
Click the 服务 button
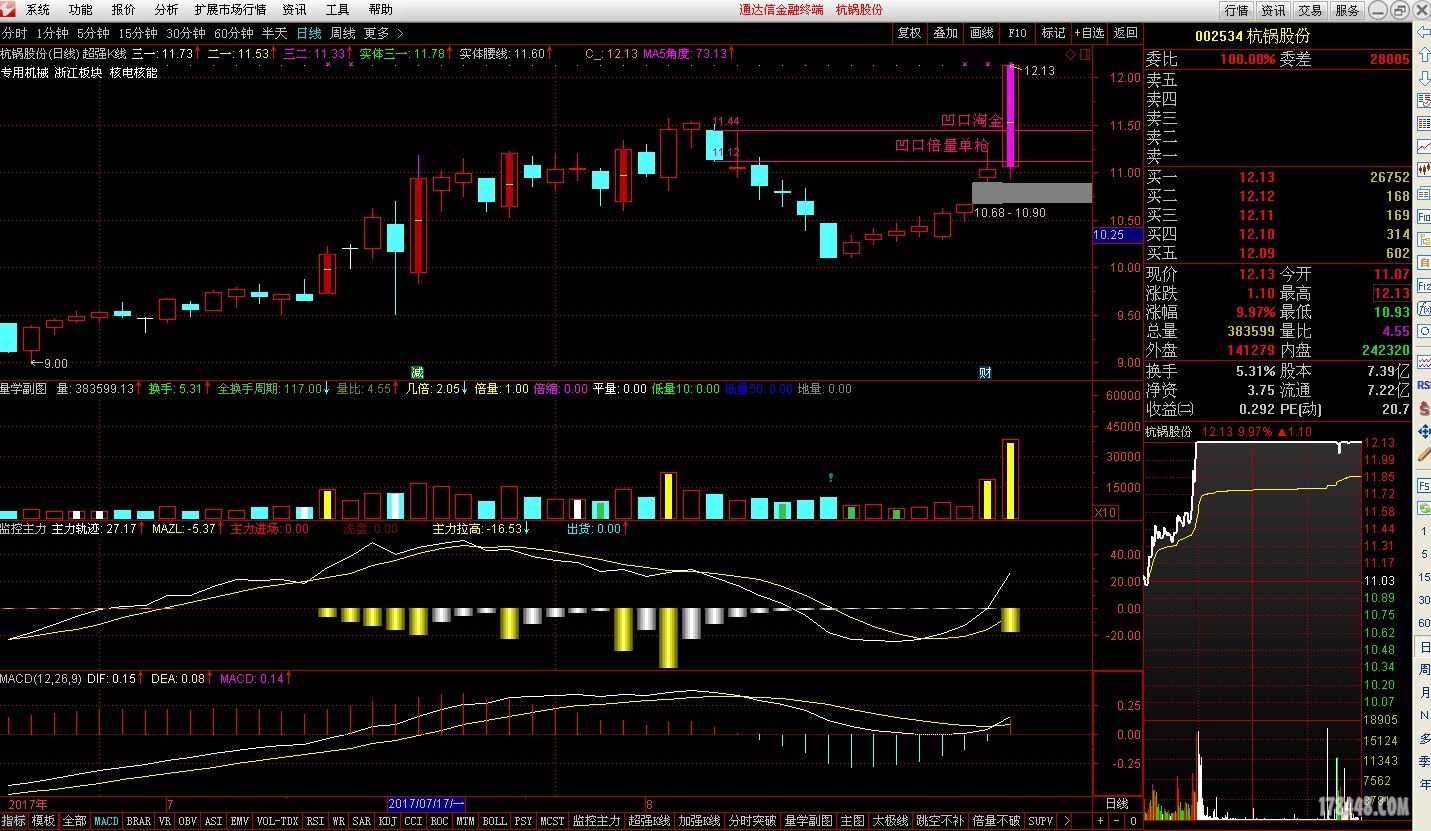click(x=1347, y=10)
